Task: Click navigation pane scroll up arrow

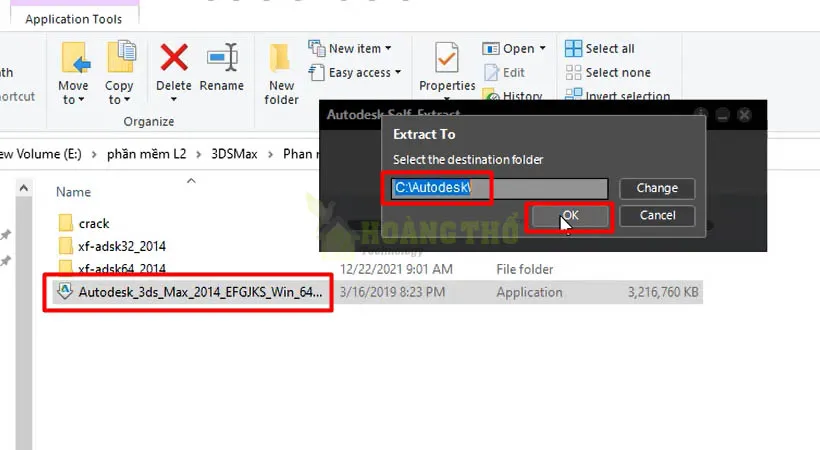Action: pyautogui.click(x=24, y=187)
